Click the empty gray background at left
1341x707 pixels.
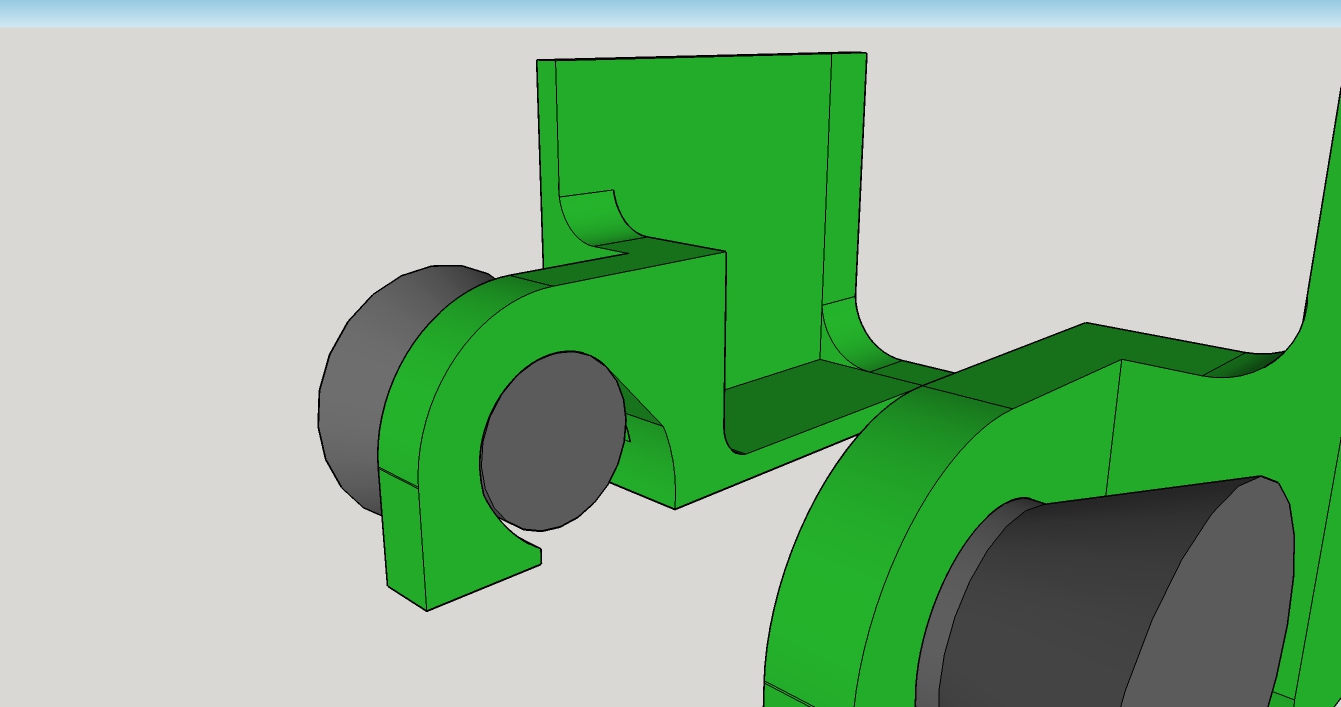click(150, 350)
